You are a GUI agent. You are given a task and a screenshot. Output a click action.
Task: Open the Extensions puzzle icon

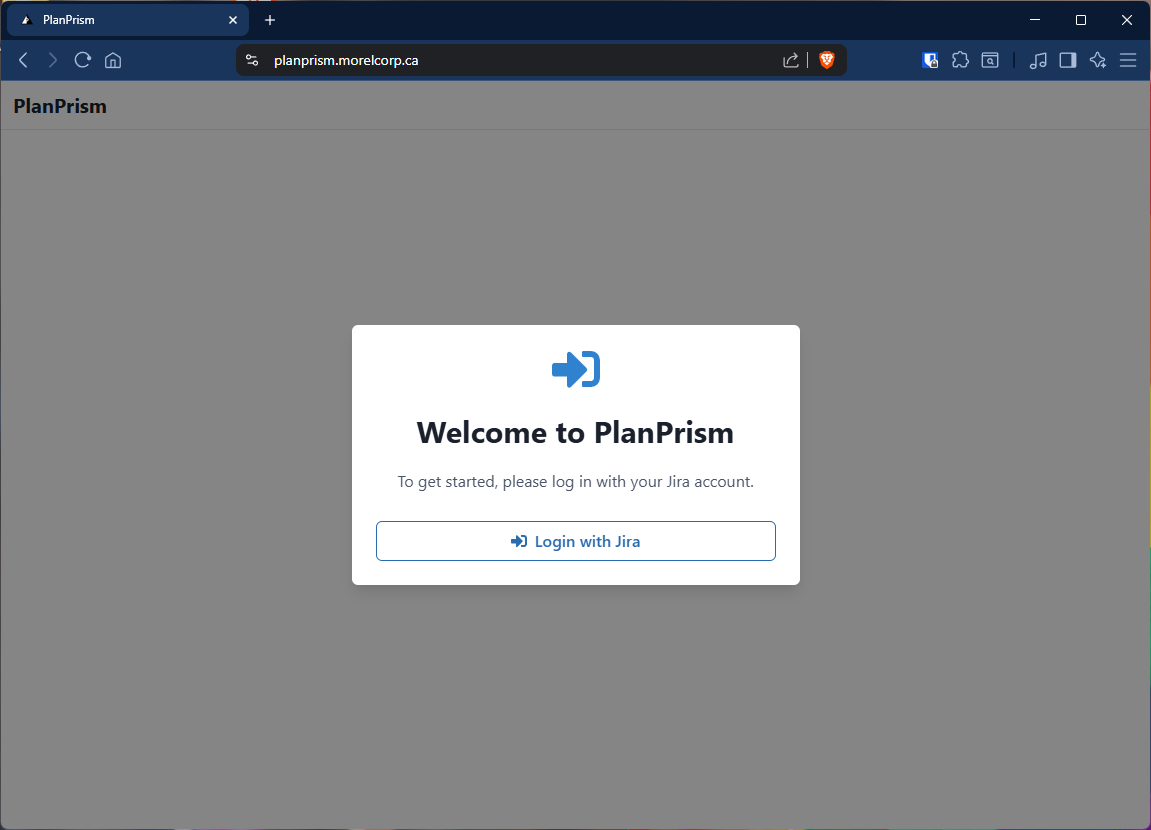960,60
